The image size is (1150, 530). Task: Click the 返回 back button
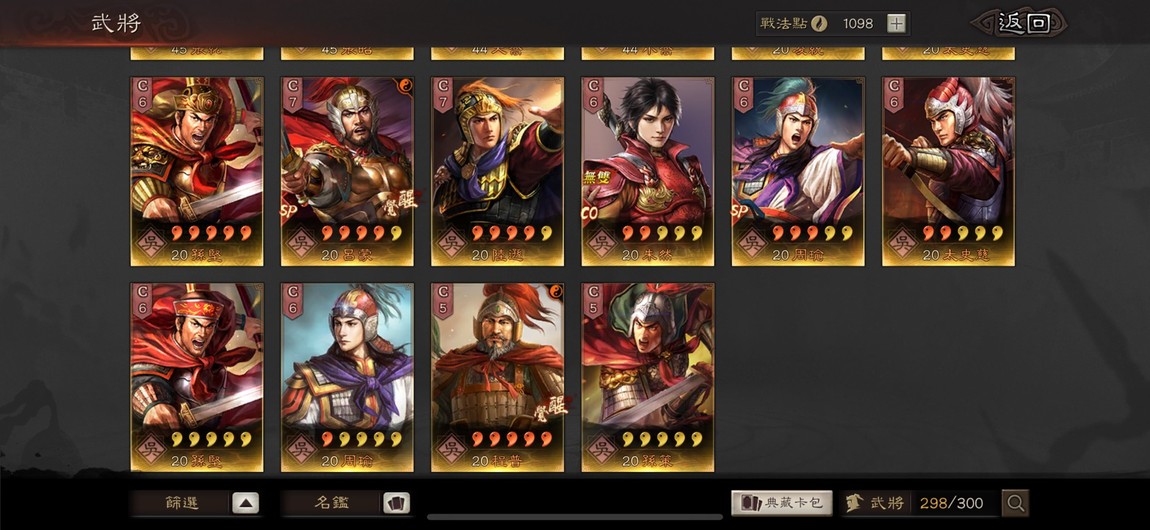point(1022,23)
